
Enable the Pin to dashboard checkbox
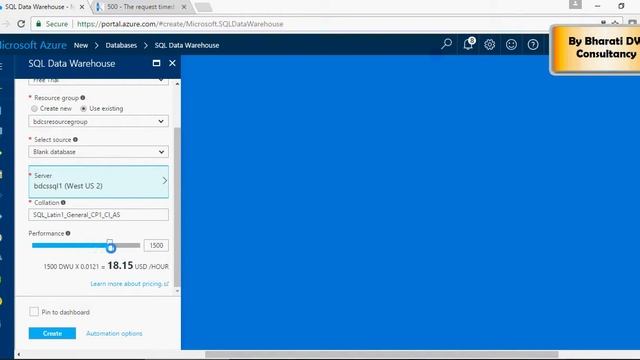coord(34,312)
